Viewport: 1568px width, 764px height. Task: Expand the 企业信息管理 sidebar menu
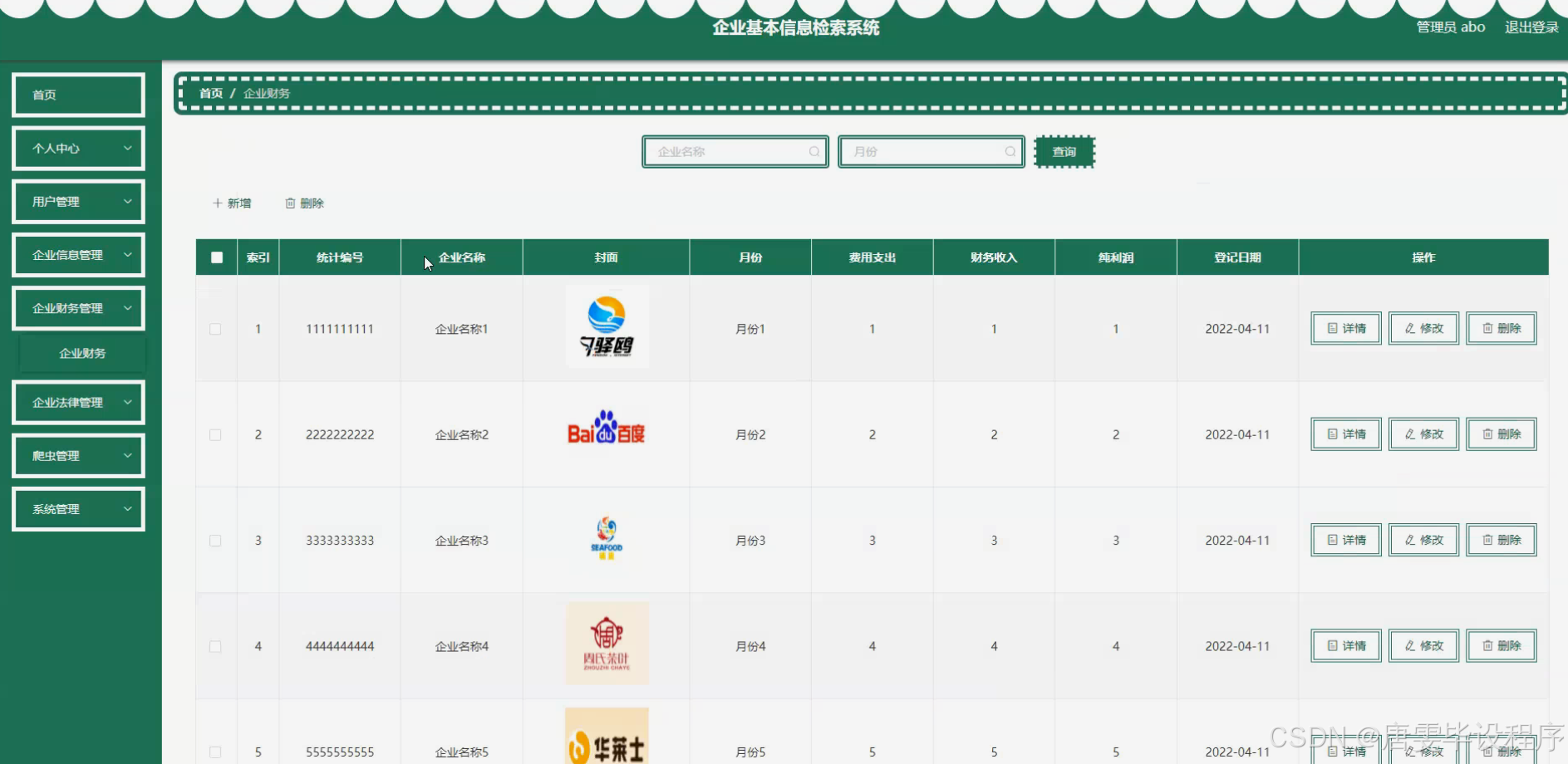(x=78, y=255)
